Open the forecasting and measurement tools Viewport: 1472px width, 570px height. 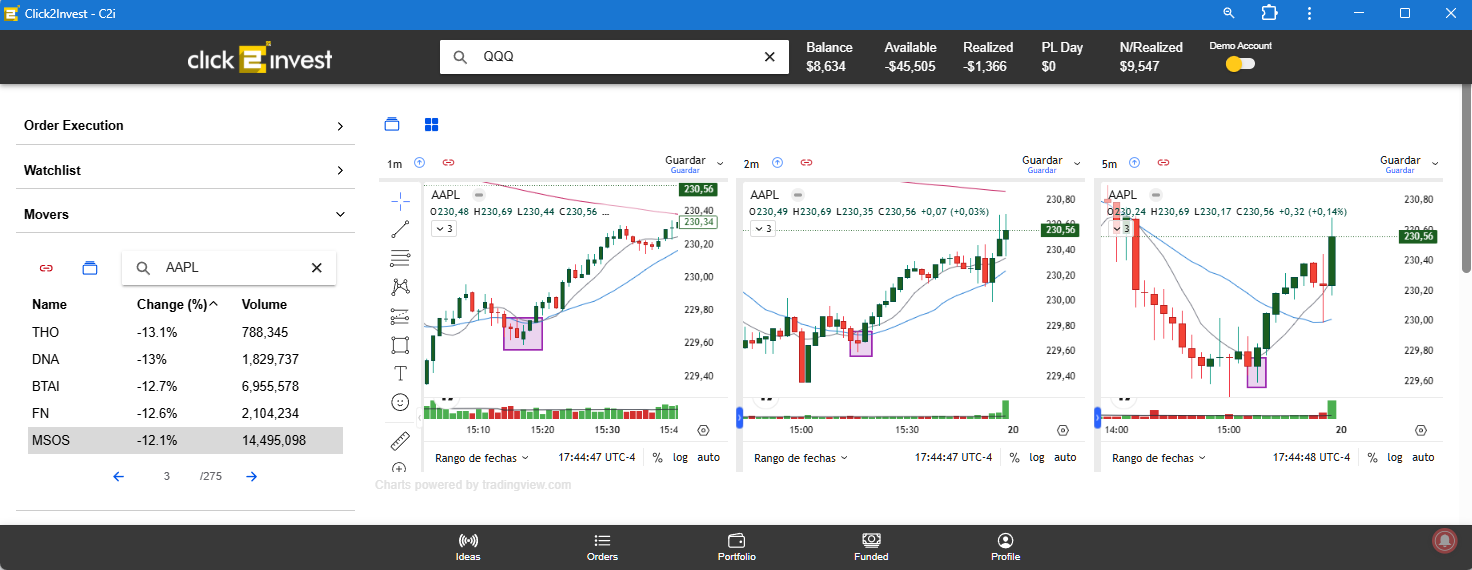[x=400, y=316]
